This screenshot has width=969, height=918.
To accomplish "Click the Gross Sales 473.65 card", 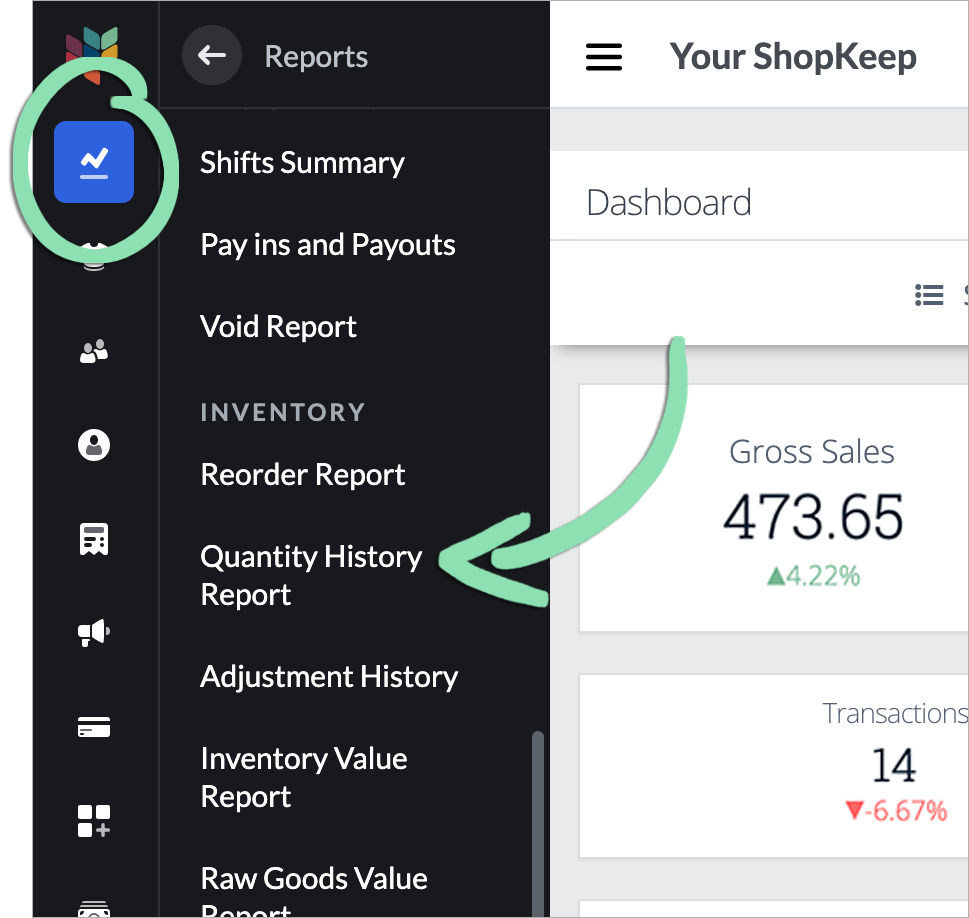I will (x=774, y=508).
